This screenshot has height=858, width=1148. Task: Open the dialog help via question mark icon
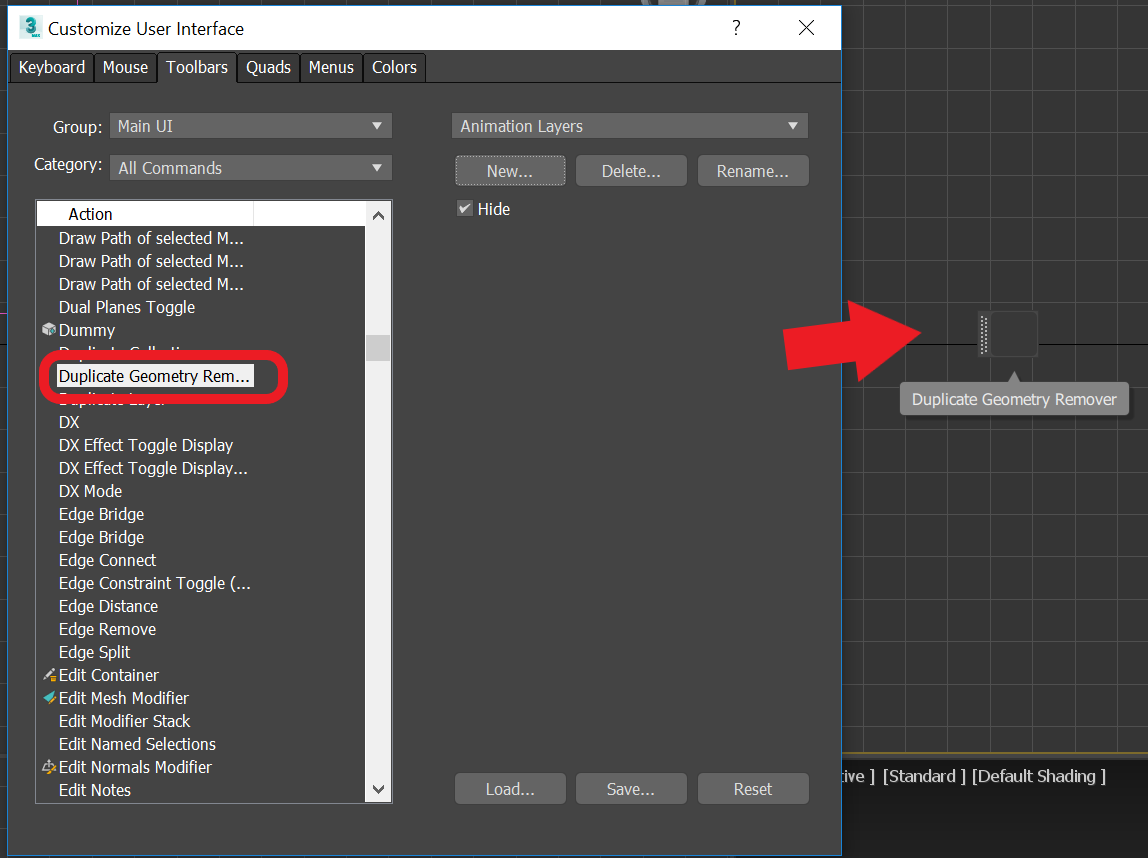point(736,28)
